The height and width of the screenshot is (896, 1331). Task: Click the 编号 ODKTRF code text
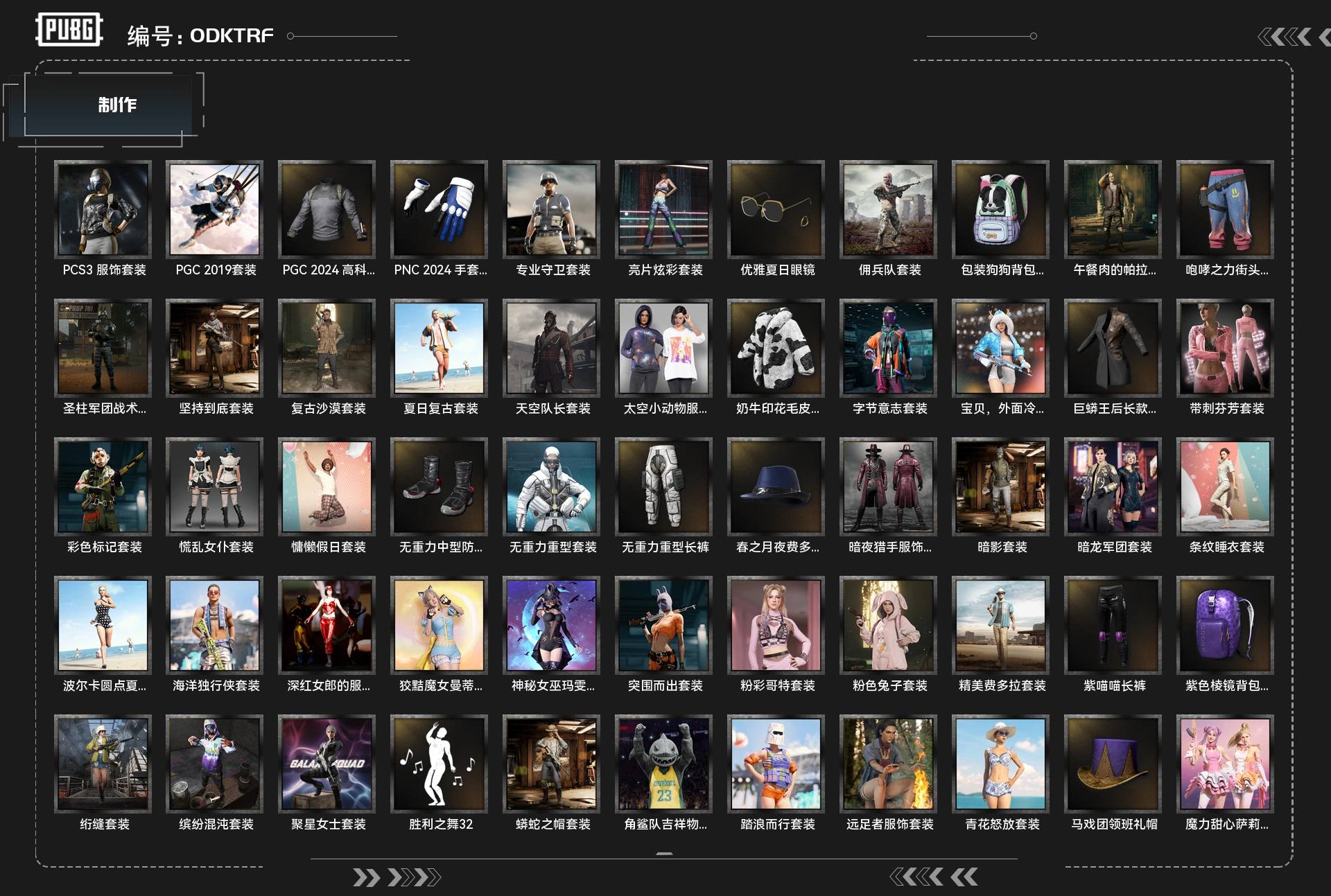click(200, 35)
